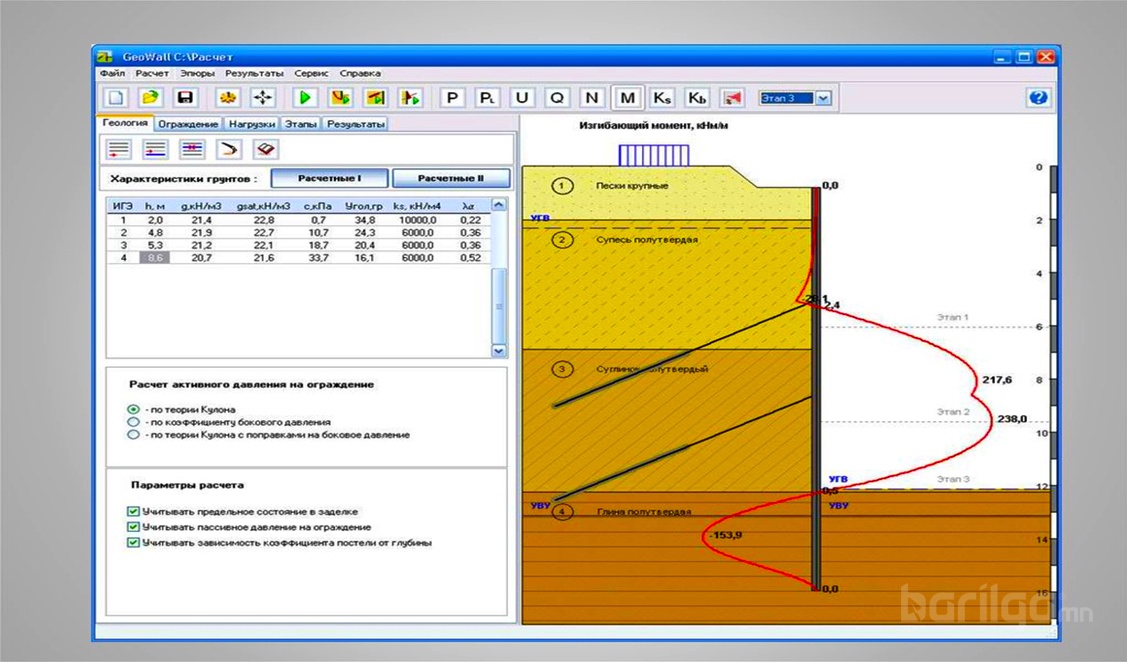This screenshot has width=1127, height=662.
Task: Open help via the blue question icon
Action: click(1037, 97)
